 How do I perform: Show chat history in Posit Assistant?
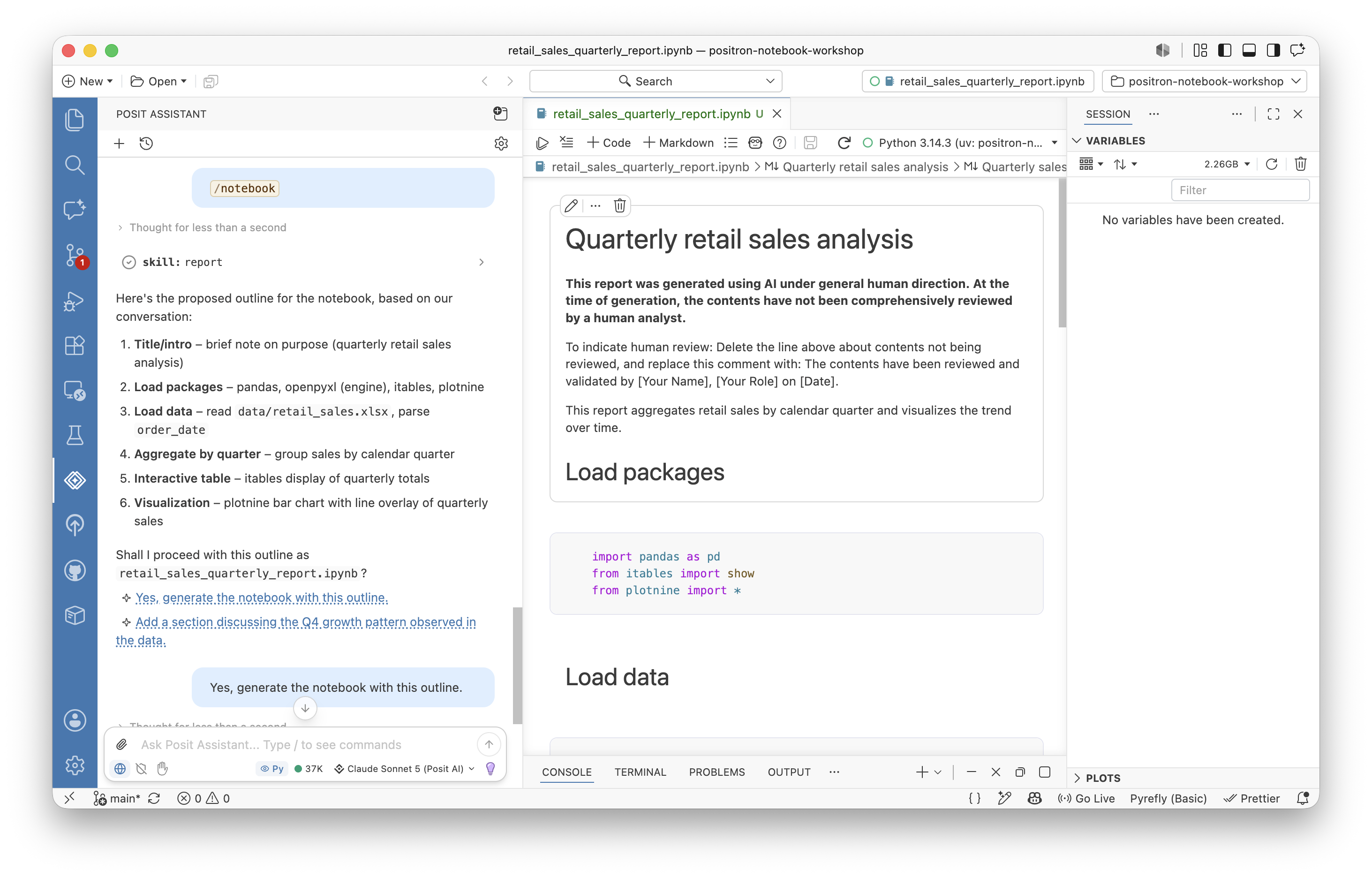[x=146, y=144]
